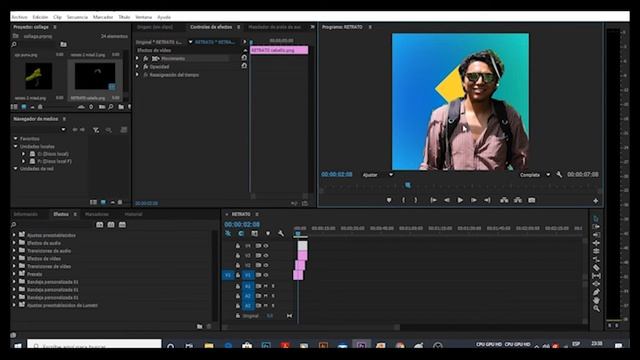The image size is (640, 360).
Task: Toggle V1 track targeting button
Action: pos(247,275)
